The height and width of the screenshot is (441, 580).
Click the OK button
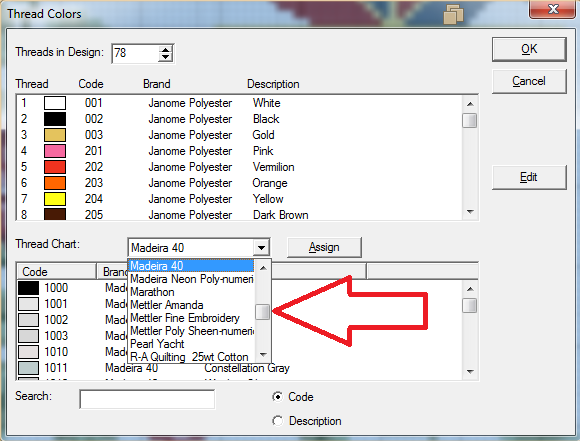[x=529, y=49]
